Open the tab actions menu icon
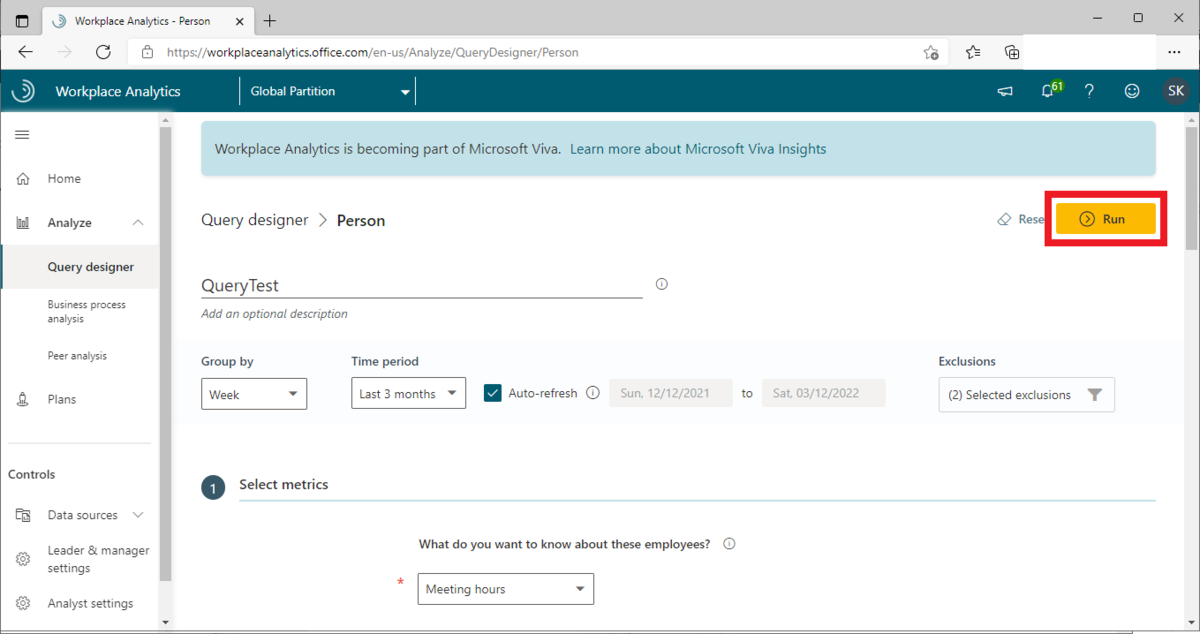 (x=22, y=20)
